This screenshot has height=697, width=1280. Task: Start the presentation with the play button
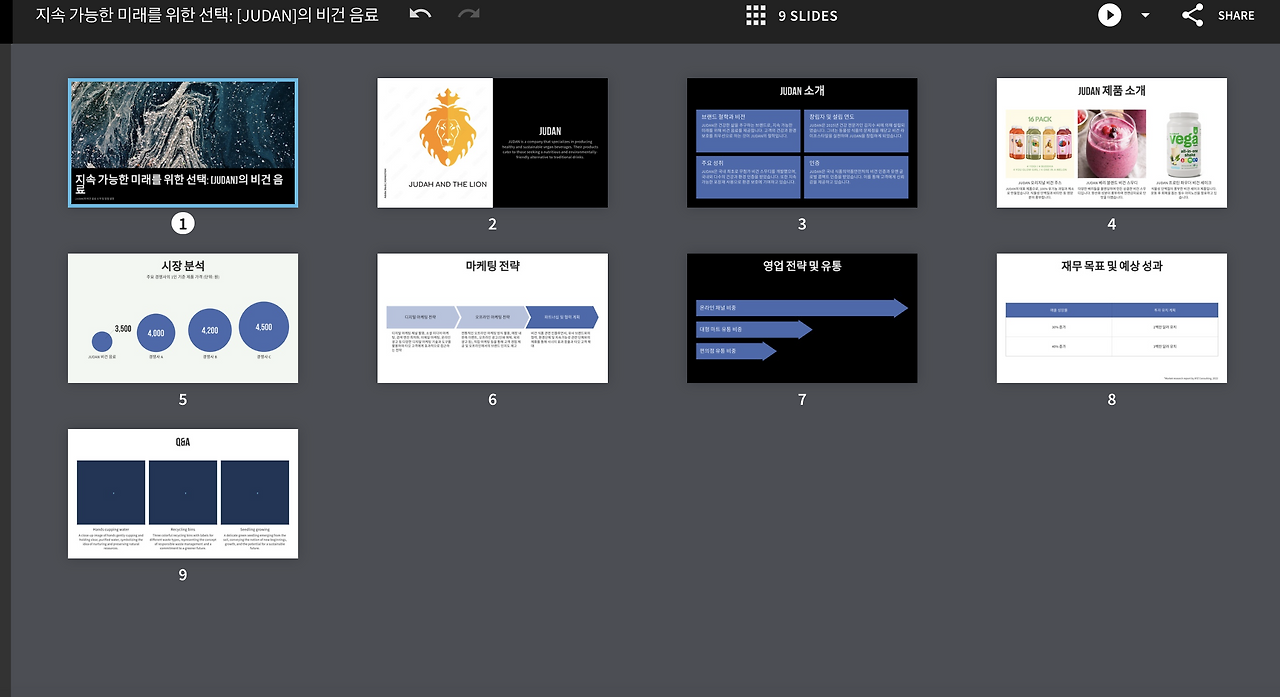(1109, 15)
